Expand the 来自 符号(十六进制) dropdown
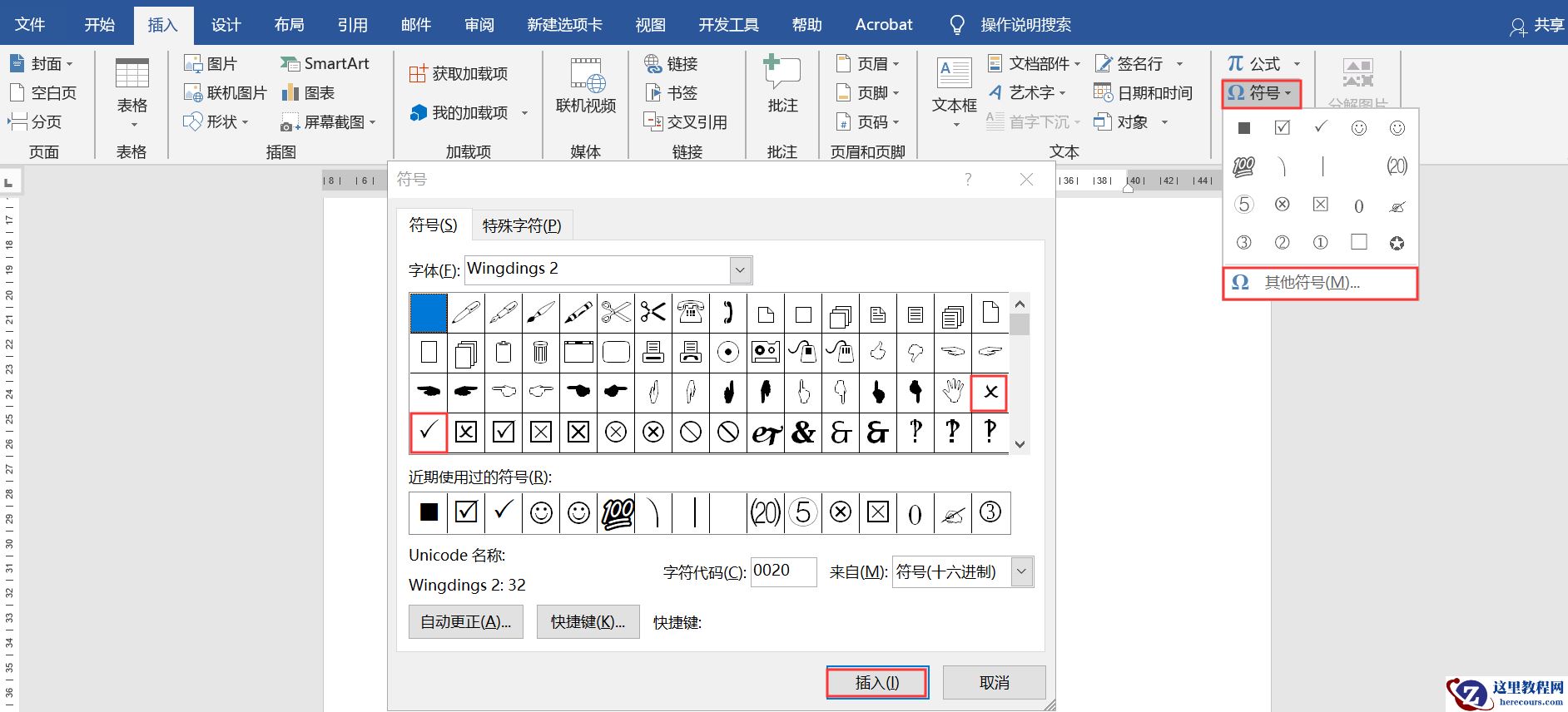 [x=1021, y=572]
